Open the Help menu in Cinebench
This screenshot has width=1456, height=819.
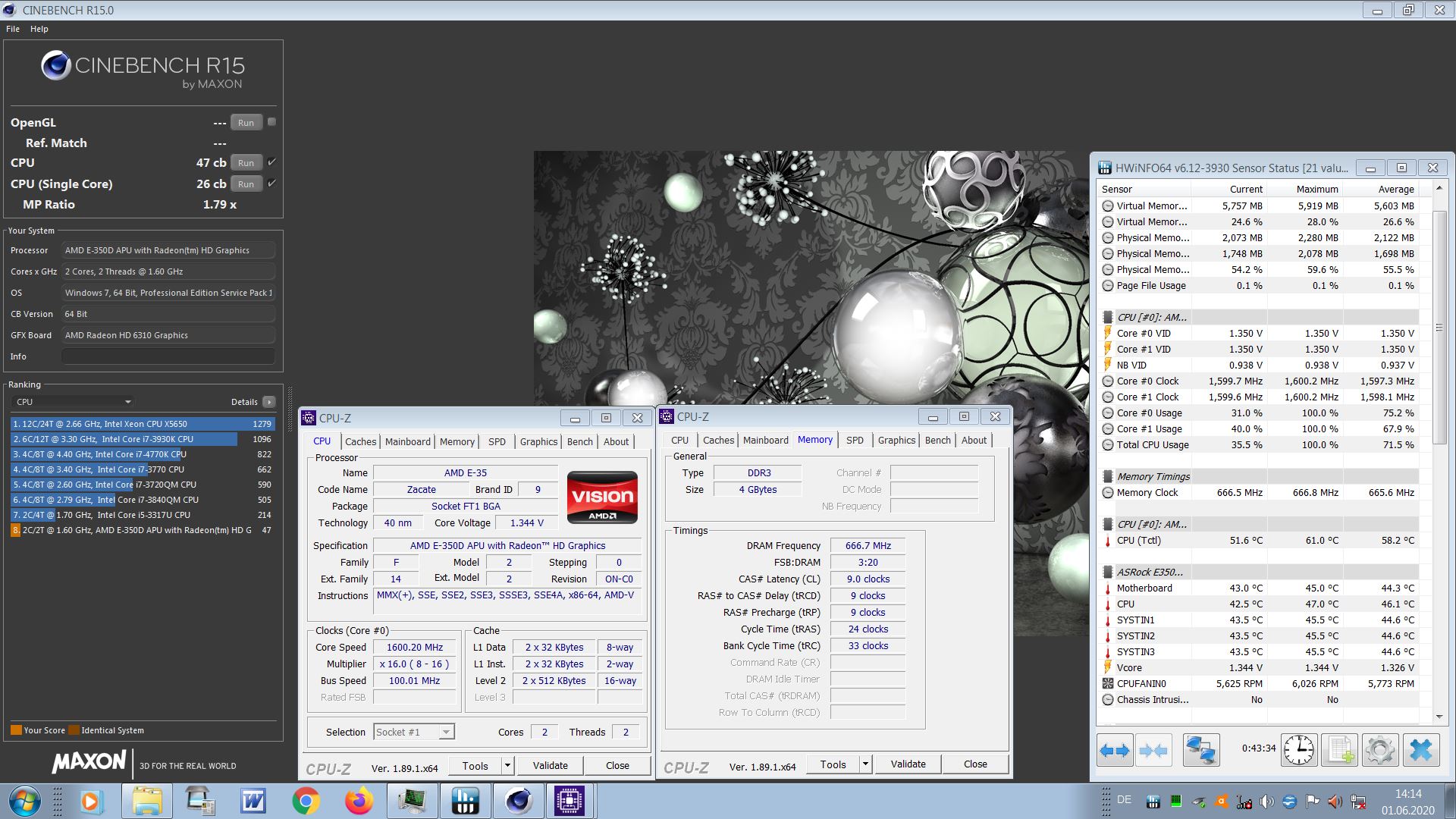click(39, 29)
